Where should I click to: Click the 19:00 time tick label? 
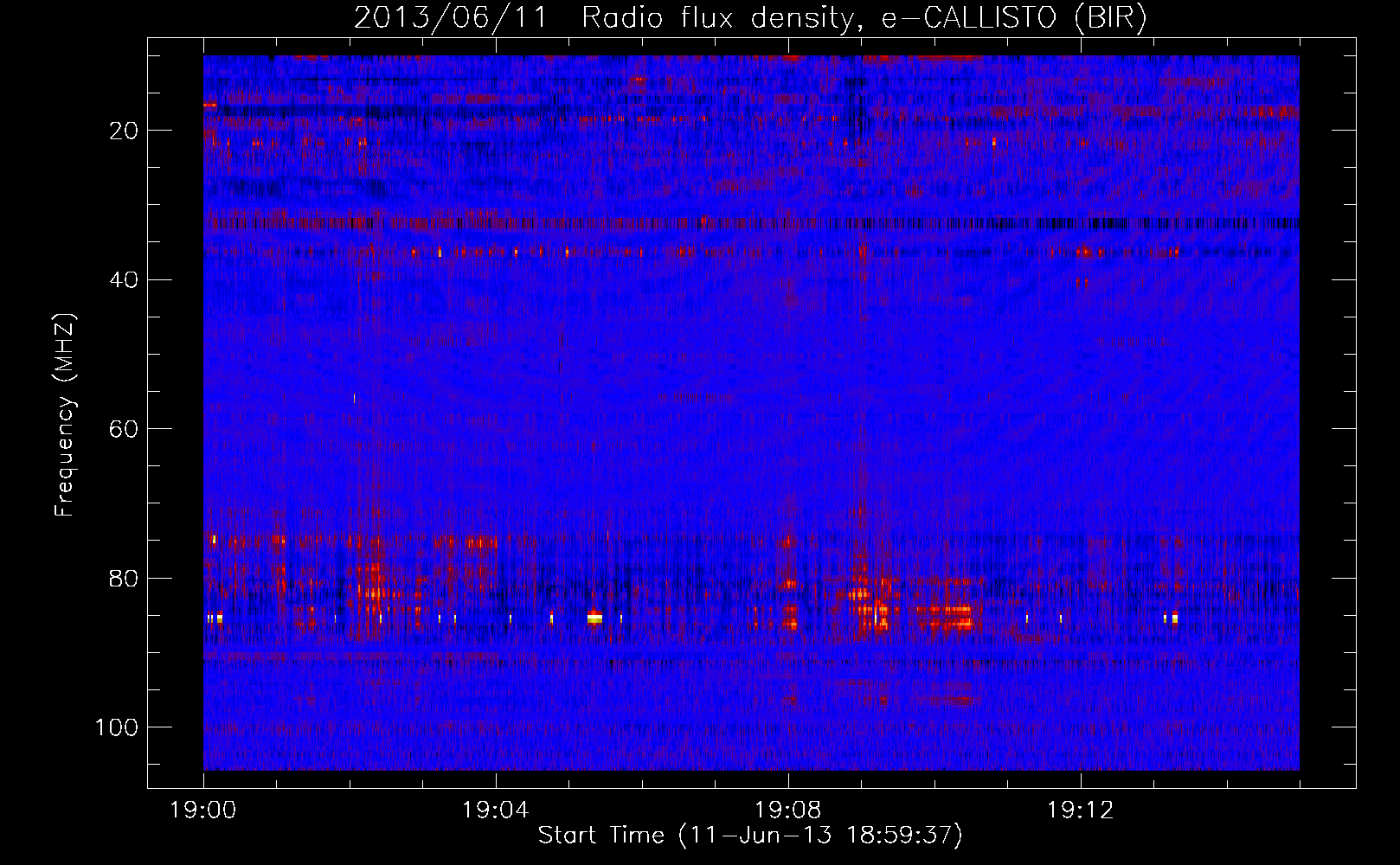tap(203, 811)
